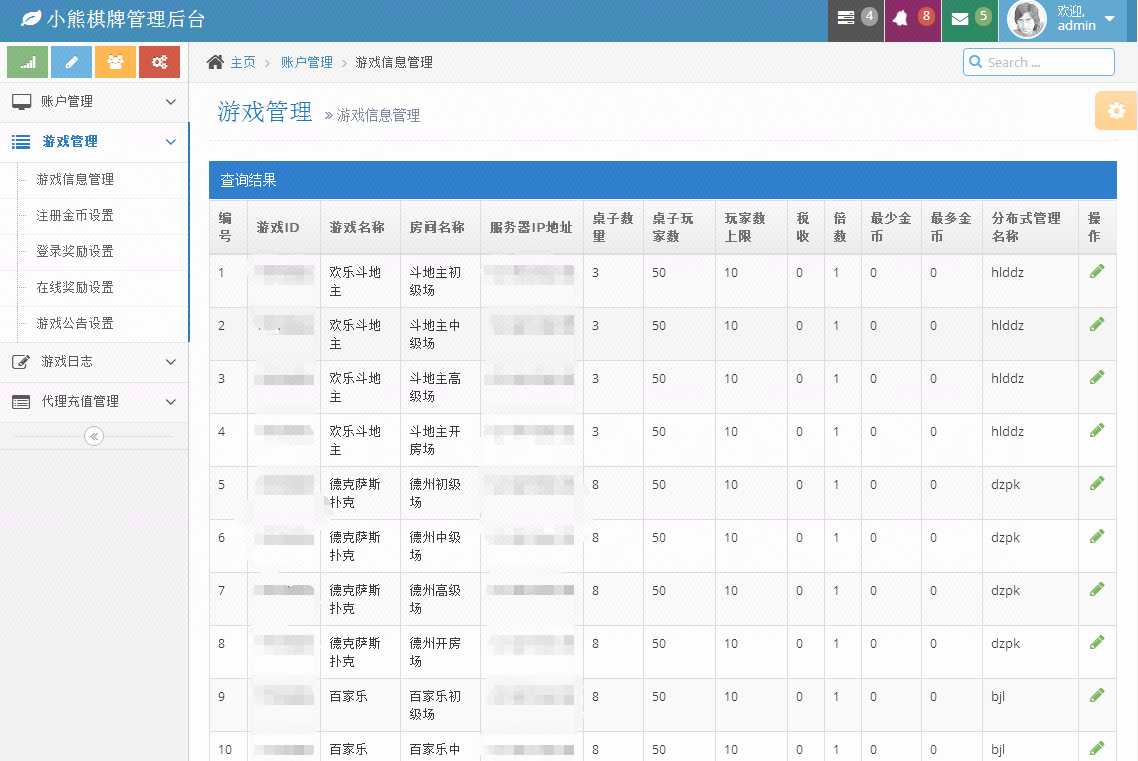This screenshot has height=761, width=1138.
Task: Expand the 代理充值管理 sidebar menu
Action: click(x=94, y=402)
